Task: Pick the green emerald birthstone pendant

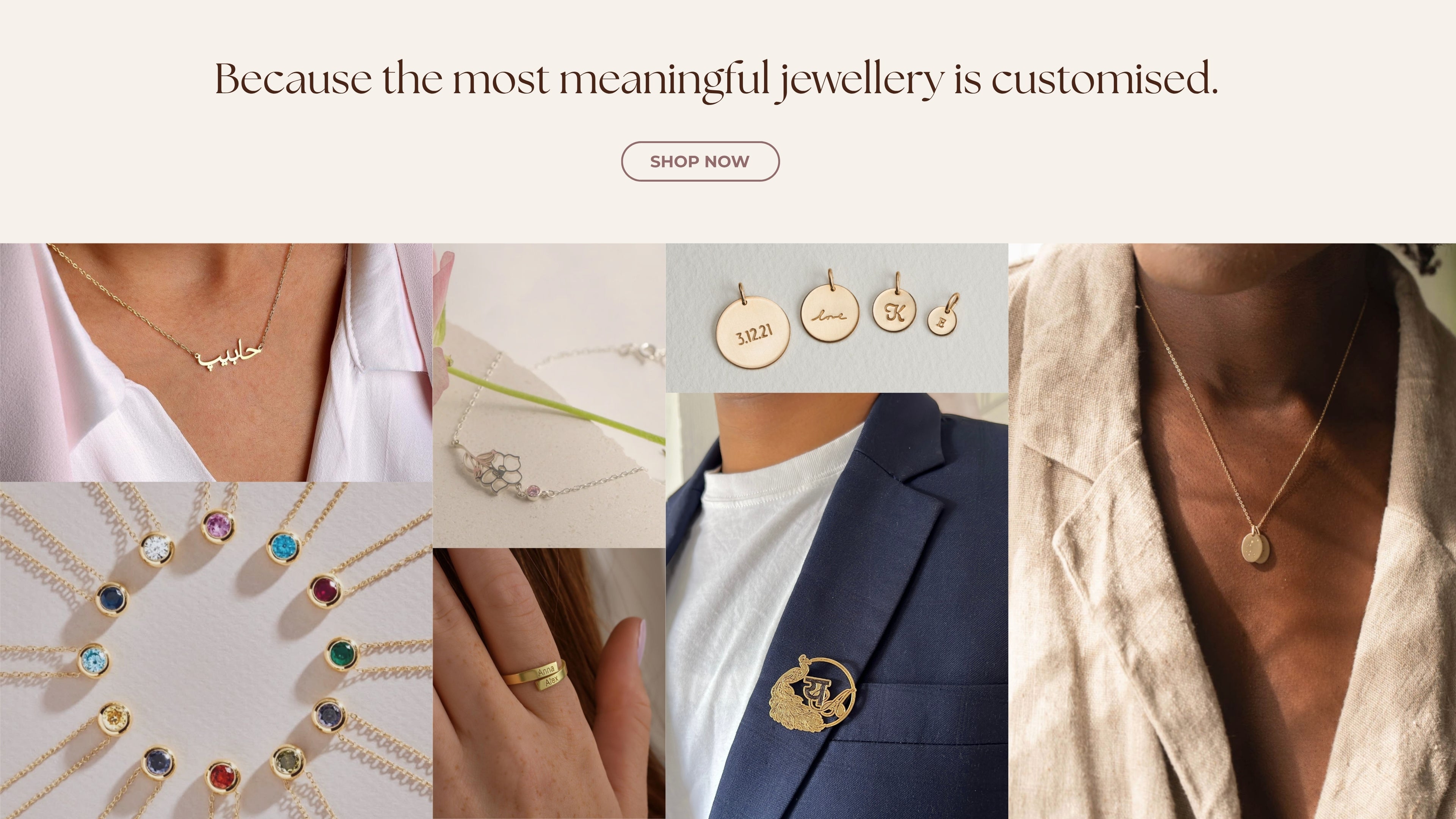Action: [342, 654]
